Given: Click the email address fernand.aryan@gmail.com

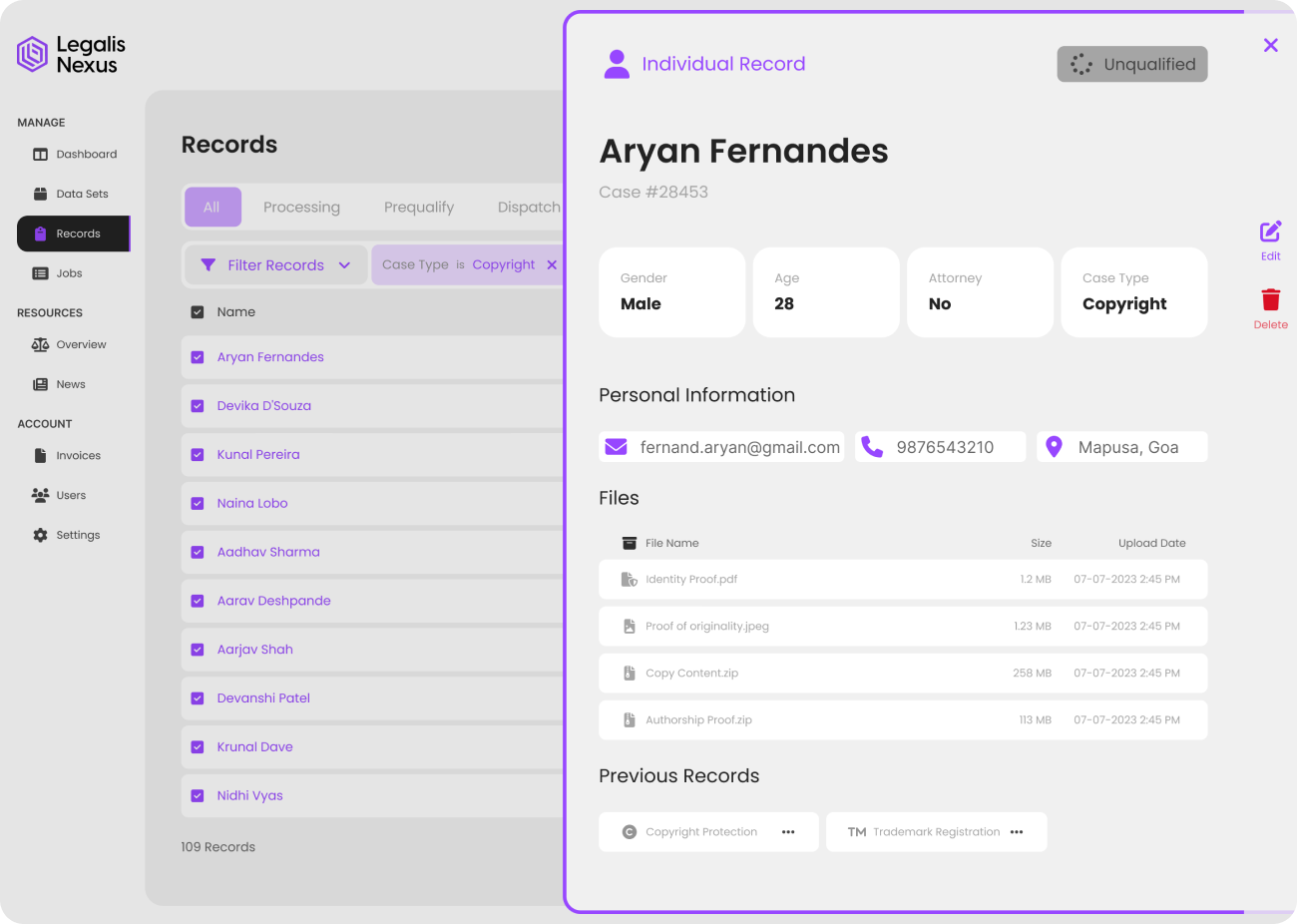Looking at the screenshot, I should (x=739, y=448).
